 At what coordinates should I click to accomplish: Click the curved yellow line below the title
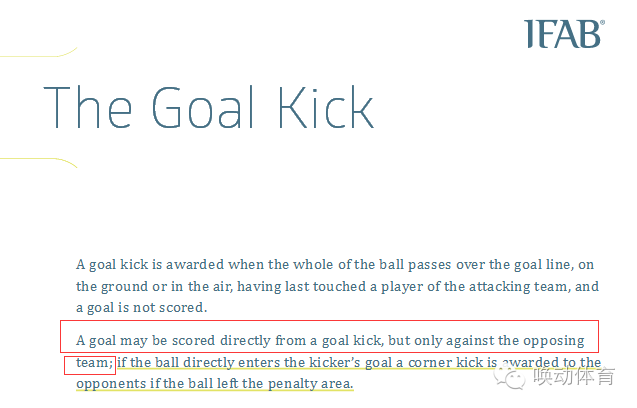[x=39, y=162]
